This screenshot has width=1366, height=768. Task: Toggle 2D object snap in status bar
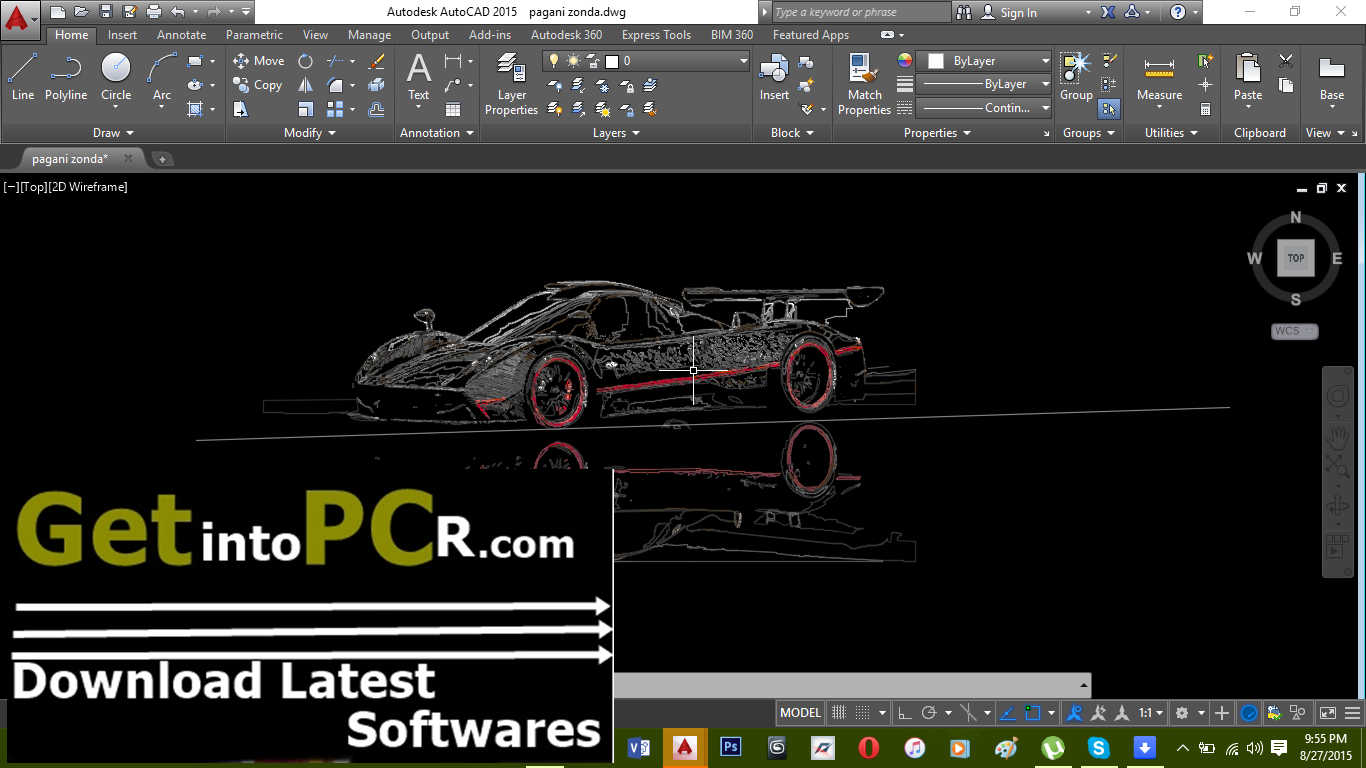[1033, 713]
